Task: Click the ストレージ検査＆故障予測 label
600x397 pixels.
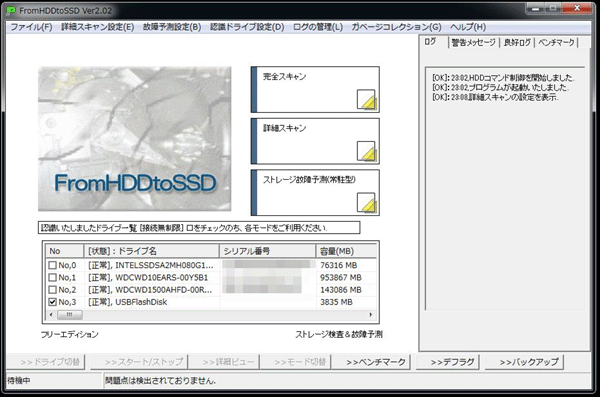Action: [339, 334]
